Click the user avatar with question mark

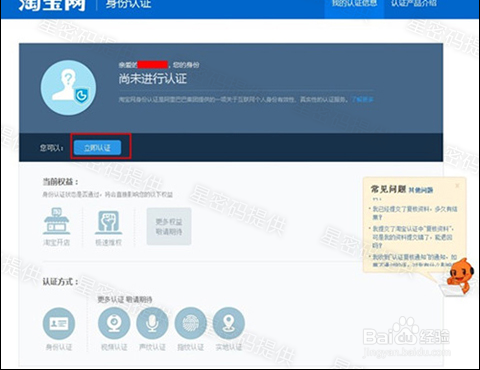tap(68, 87)
